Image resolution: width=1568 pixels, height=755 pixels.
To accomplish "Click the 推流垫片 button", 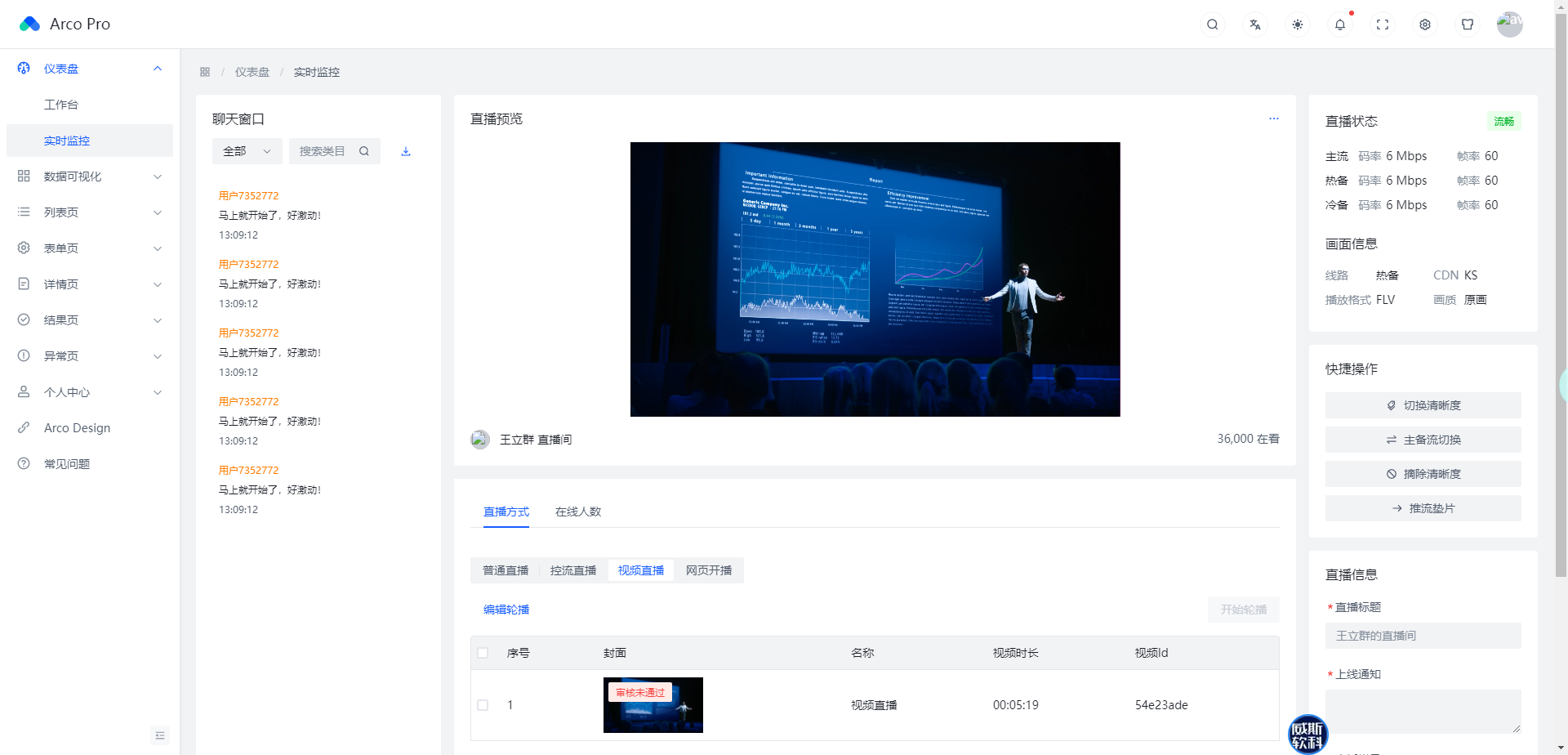I will click(x=1423, y=508).
